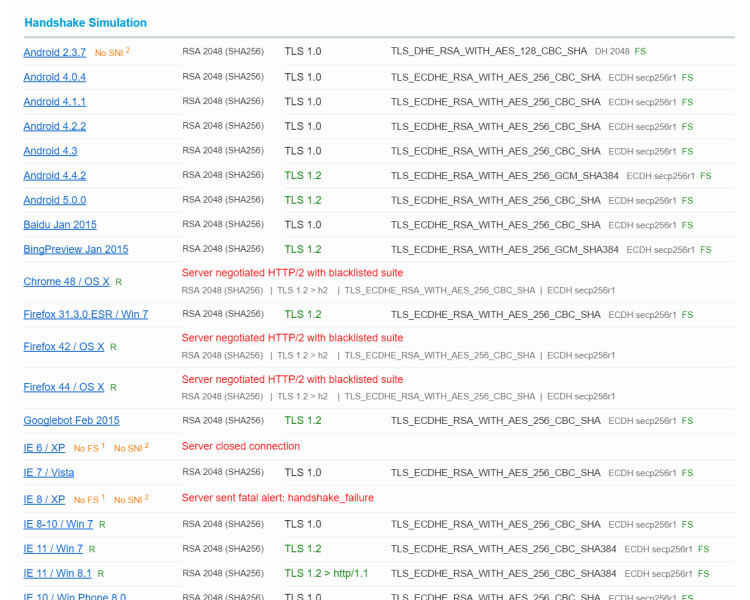The width and height of the screenshot is (750, 600).
Task: Click the No SNI note in IE 8 / XP row
Action: 131,499
